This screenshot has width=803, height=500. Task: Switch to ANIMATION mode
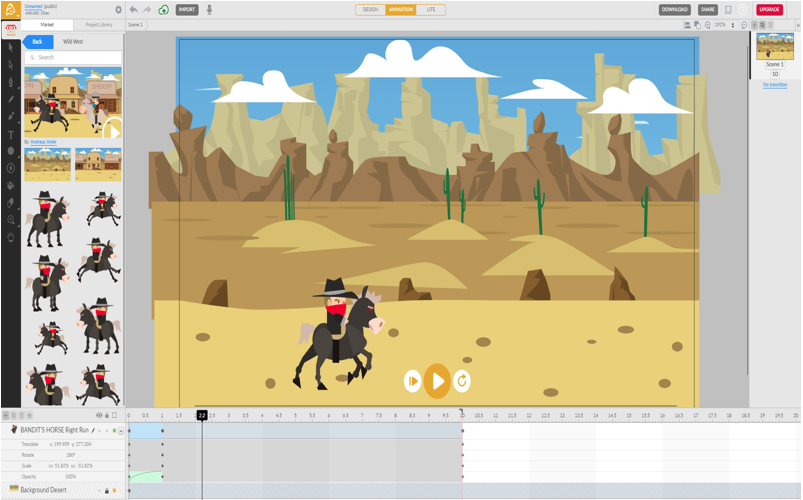400,10
